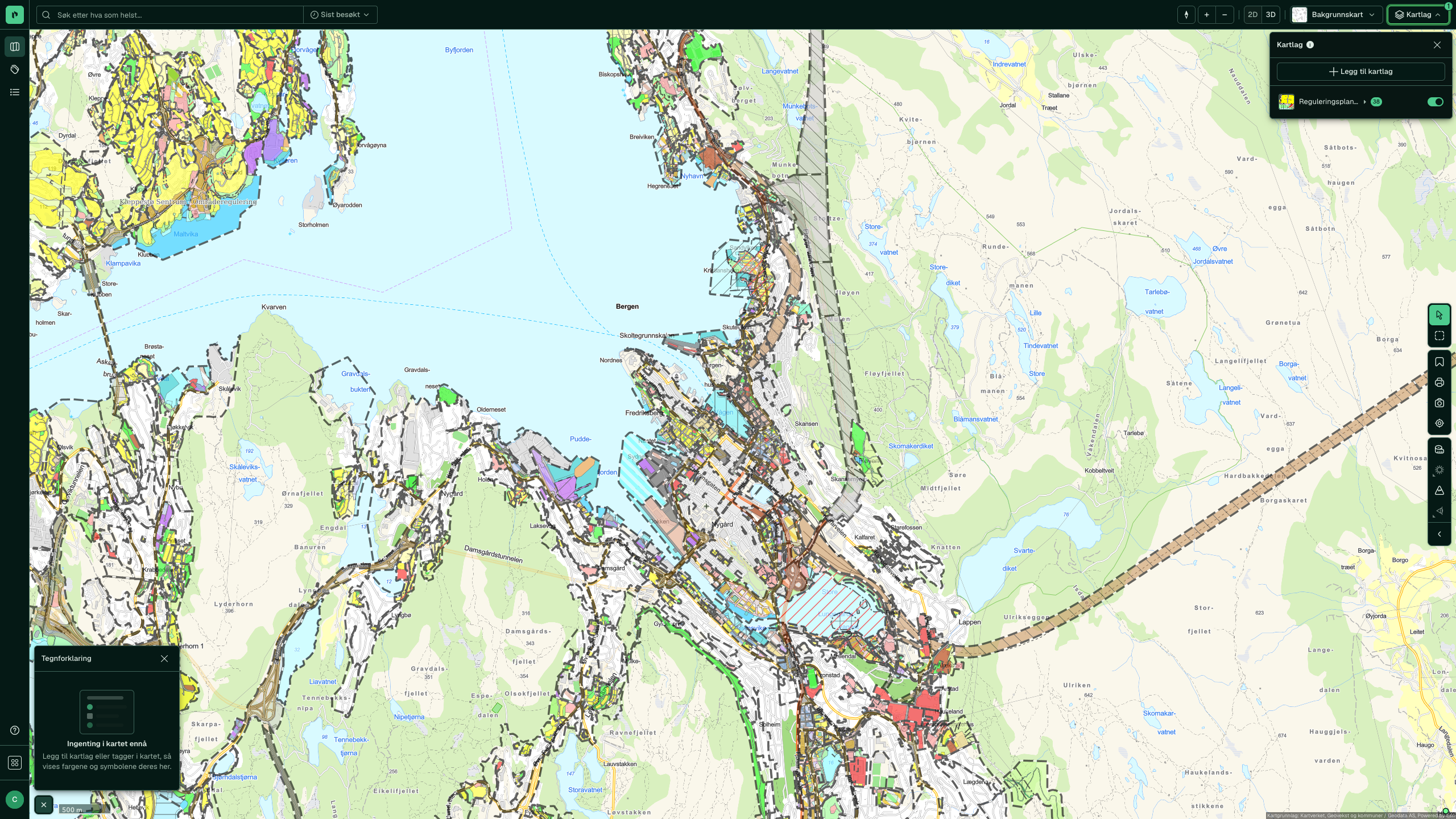1456x819 pixels.
Task: Open the map view in left sidebar
Action: click(x=15, y=47)
